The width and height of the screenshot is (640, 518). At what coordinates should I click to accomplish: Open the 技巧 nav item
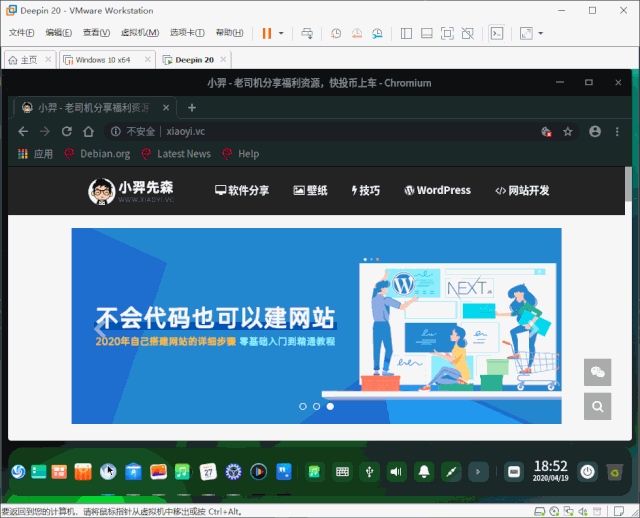pos(366,190)
